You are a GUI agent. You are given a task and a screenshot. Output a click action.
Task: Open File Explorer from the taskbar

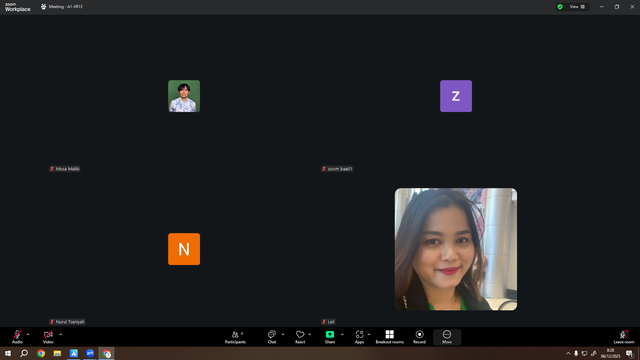point(57,353)
